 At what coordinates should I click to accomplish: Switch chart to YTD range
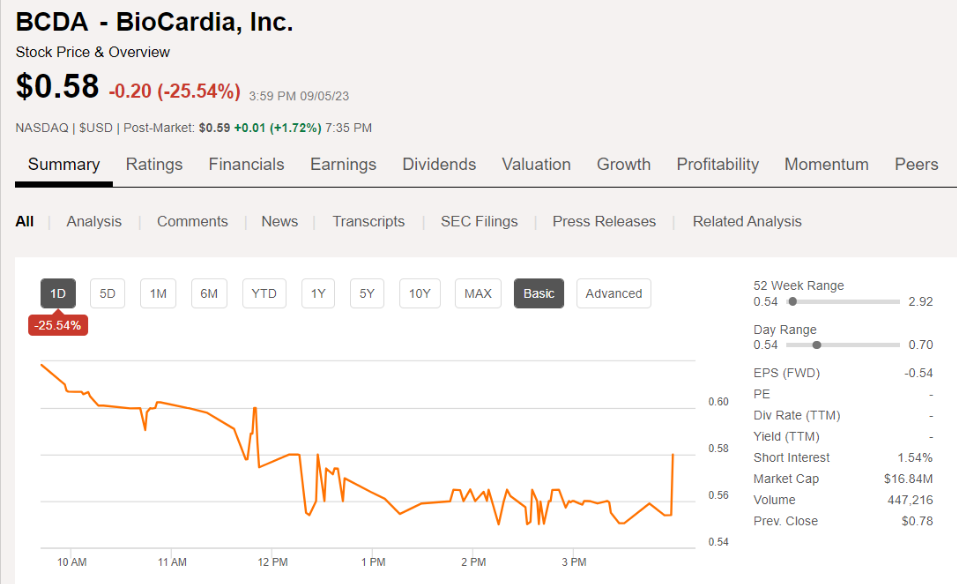[x=264, y=293]
